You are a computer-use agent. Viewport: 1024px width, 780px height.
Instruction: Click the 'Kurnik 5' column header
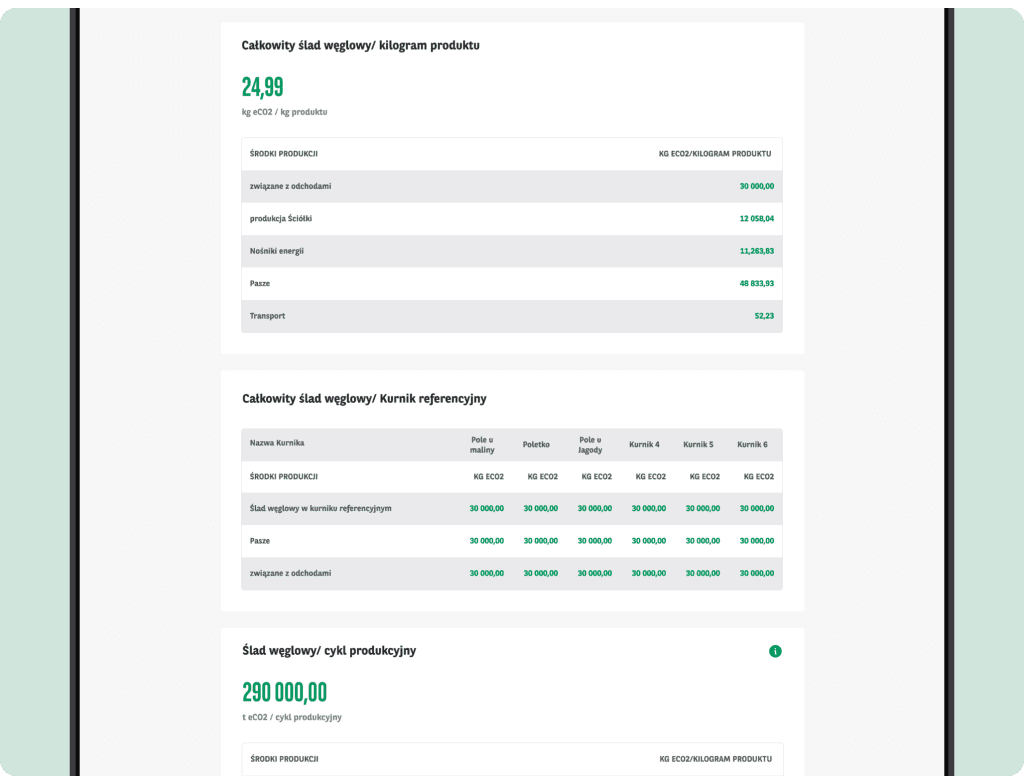(698, 445)
